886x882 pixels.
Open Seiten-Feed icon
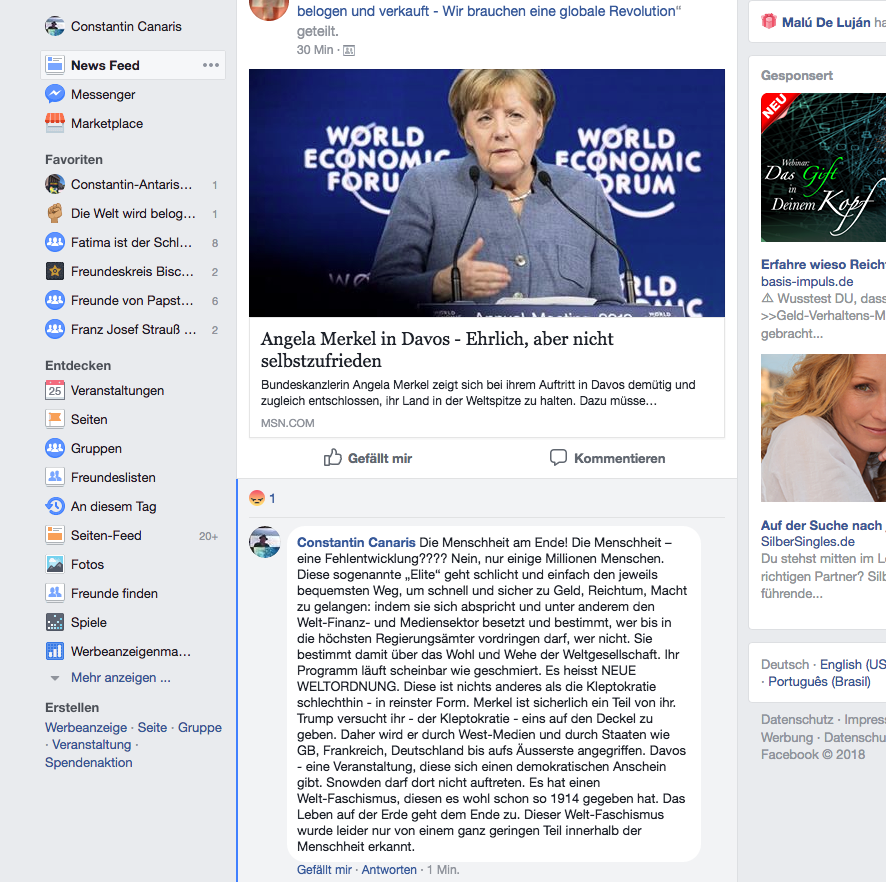click(55, 535)
